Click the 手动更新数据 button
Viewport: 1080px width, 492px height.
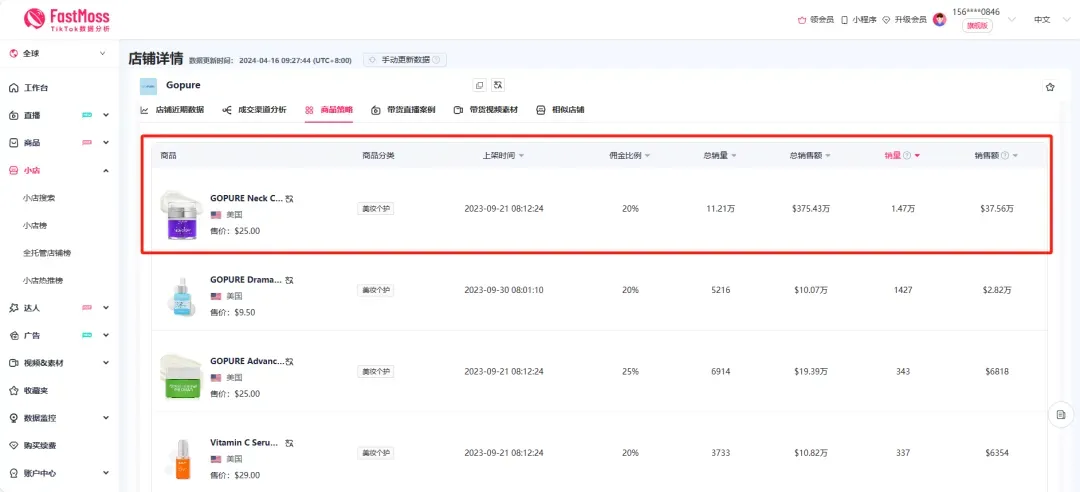(405, 60)
